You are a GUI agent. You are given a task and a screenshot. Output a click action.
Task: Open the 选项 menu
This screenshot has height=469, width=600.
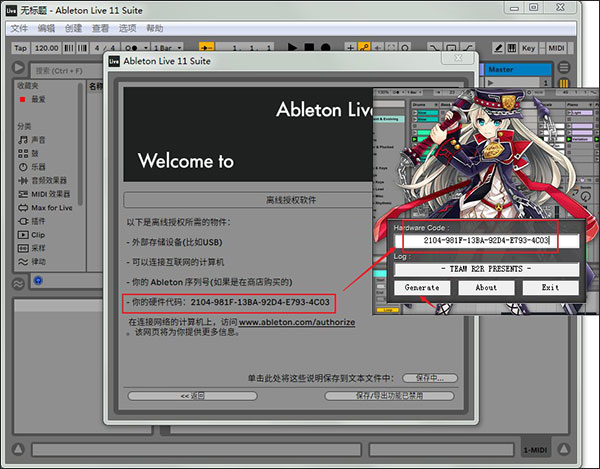127,28
